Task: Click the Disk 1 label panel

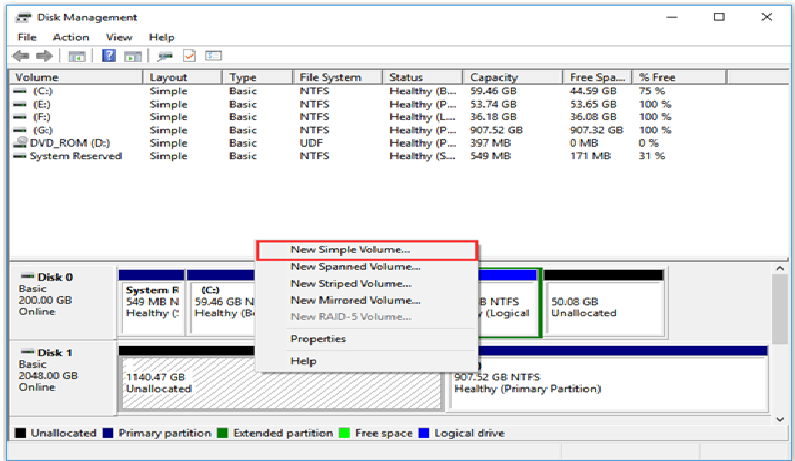Action: point(62,378)
